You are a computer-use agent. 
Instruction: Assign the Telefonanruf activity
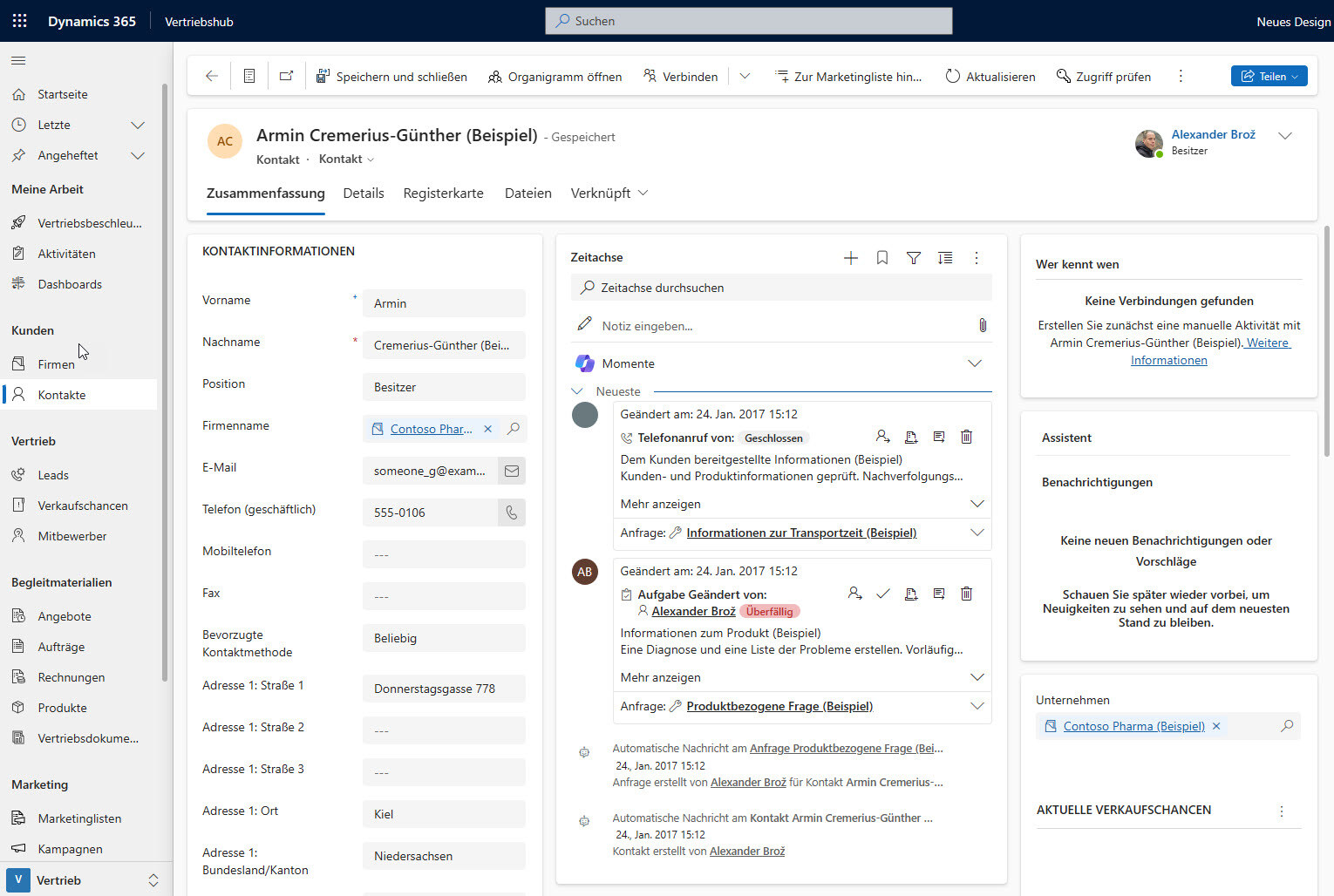[882, 437]
